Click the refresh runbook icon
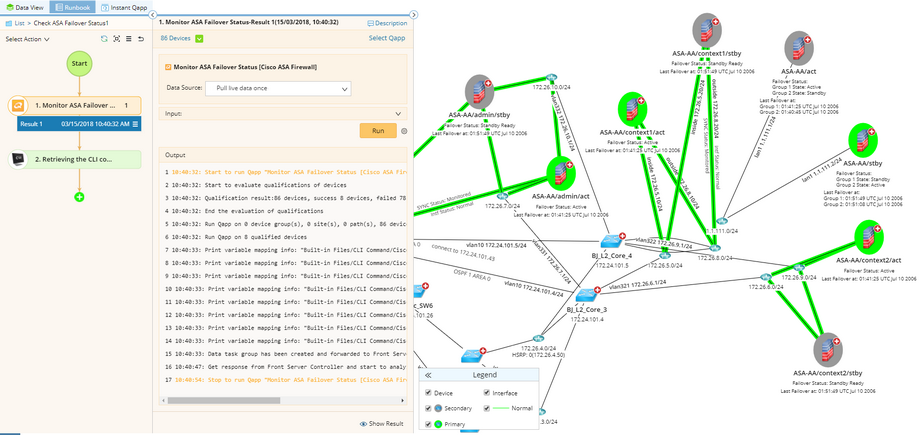The height and width of the screenshot is (435, 923). pos(104,39)
